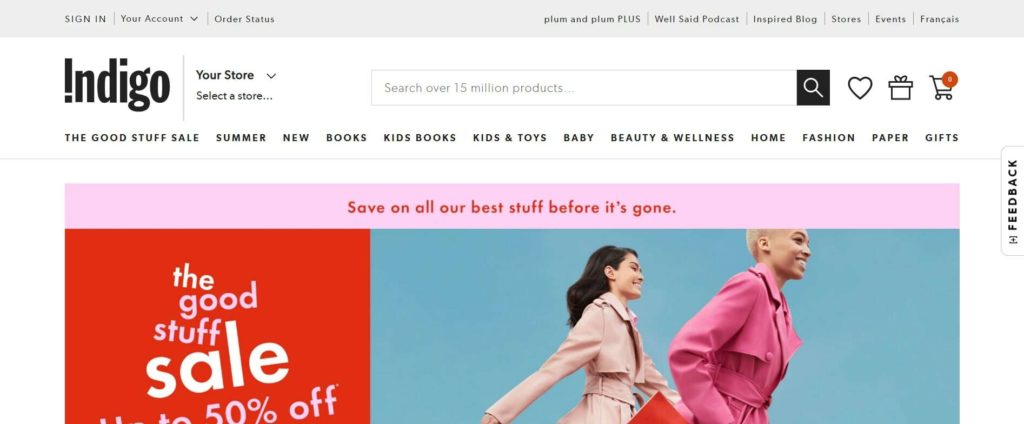Click the Sign In link
Image resolution: width=1024 pixels, height=424 pixels.
(86, 19)
